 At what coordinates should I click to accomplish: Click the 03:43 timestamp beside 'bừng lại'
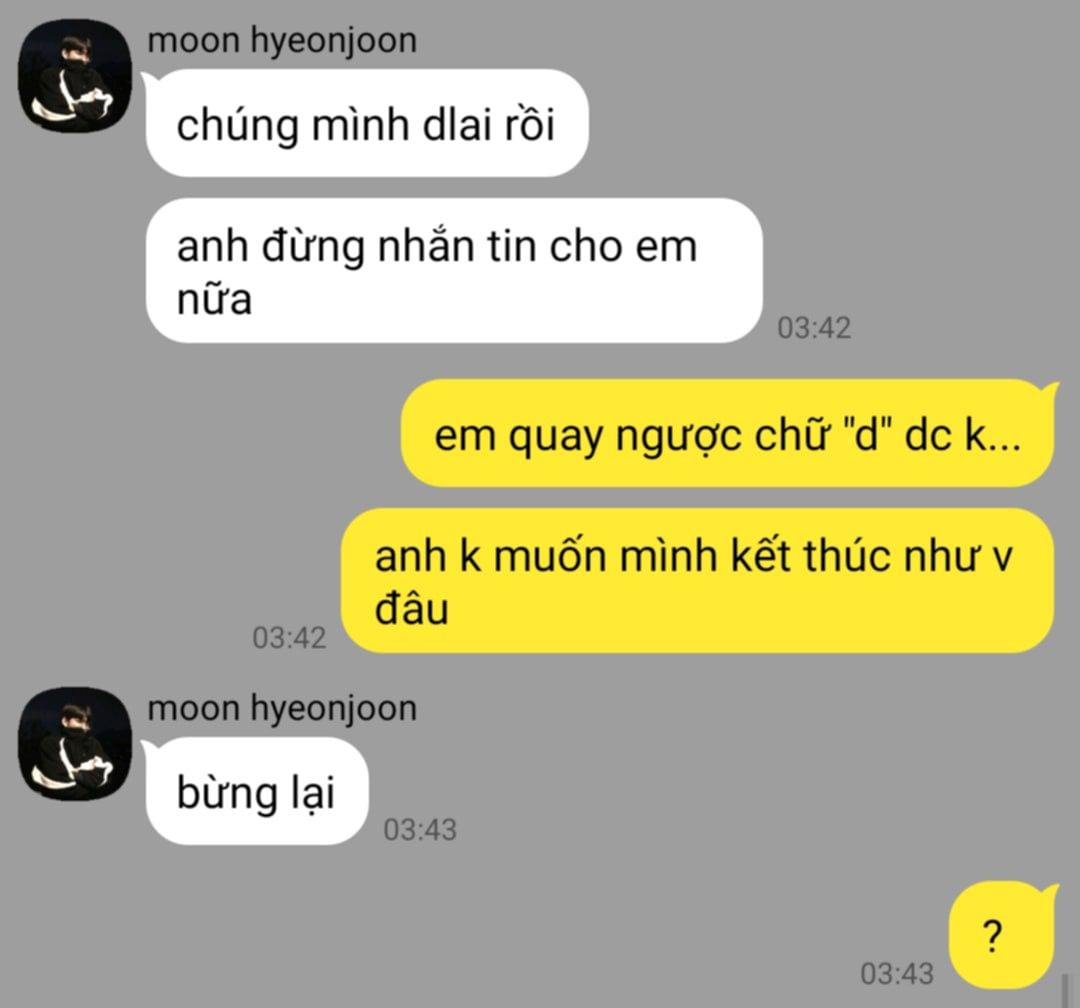[420, 830]
